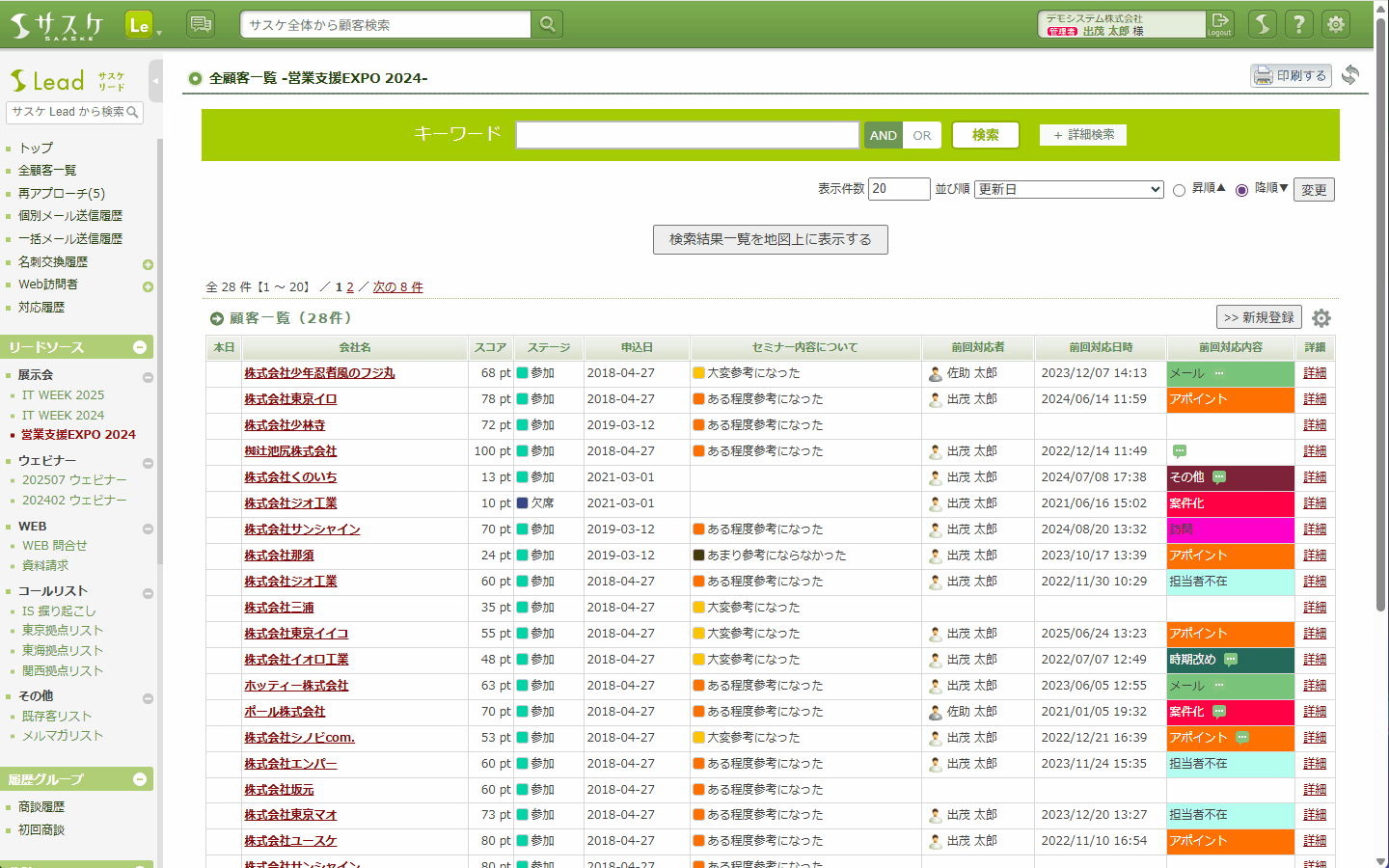Click the Logout icon
The height and width of the screenshot is (868, 1389).
click(1220, 24)
